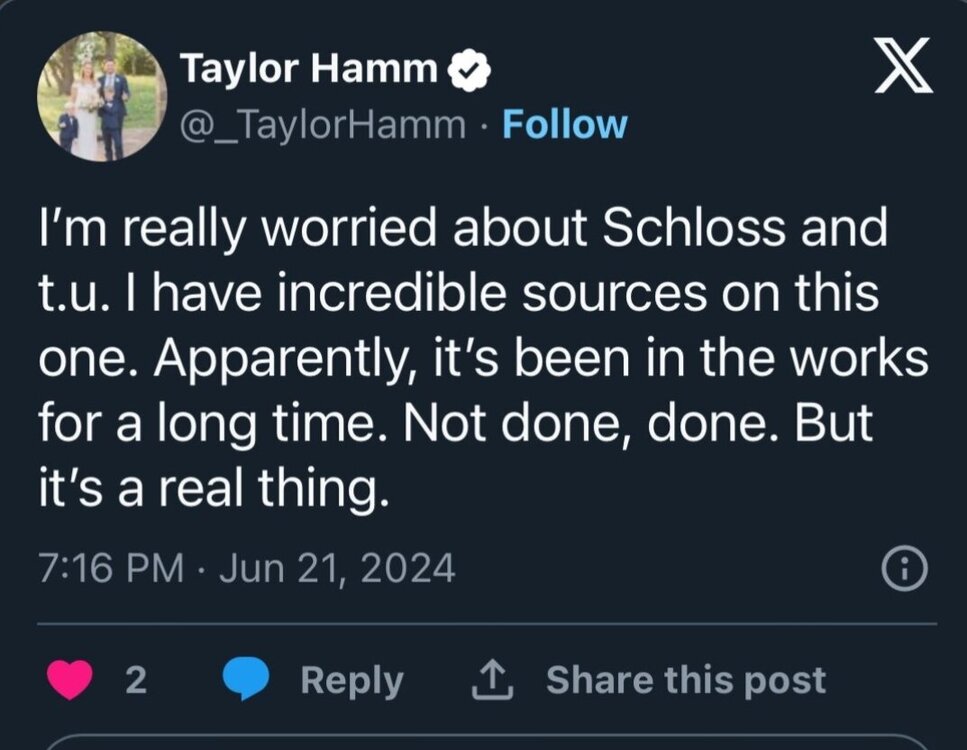
Task: Click the share arrow icon
Action: point(492,680)
